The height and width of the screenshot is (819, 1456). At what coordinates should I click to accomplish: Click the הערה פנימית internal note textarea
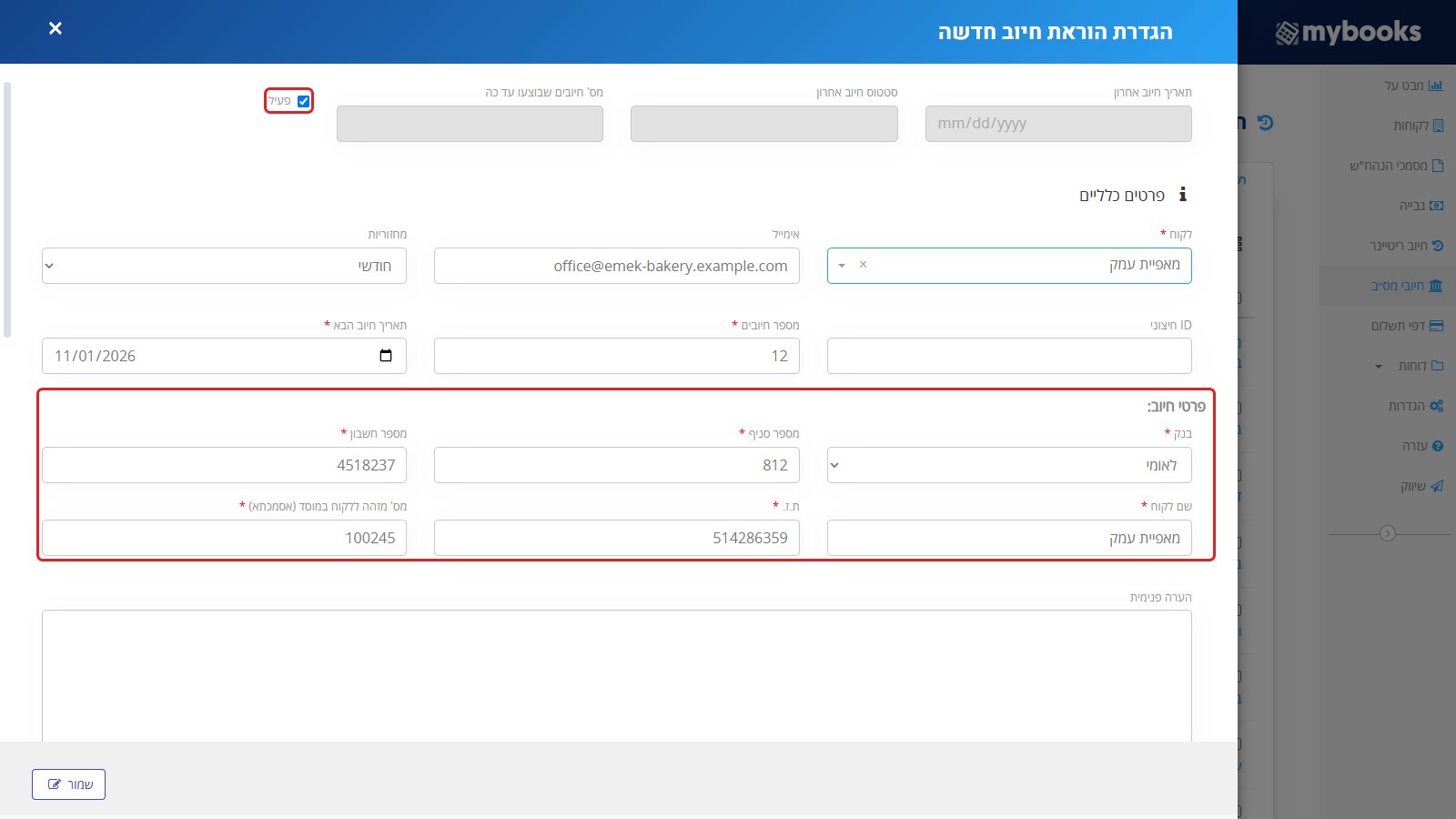pyautogui.click(x=617, y=675)
